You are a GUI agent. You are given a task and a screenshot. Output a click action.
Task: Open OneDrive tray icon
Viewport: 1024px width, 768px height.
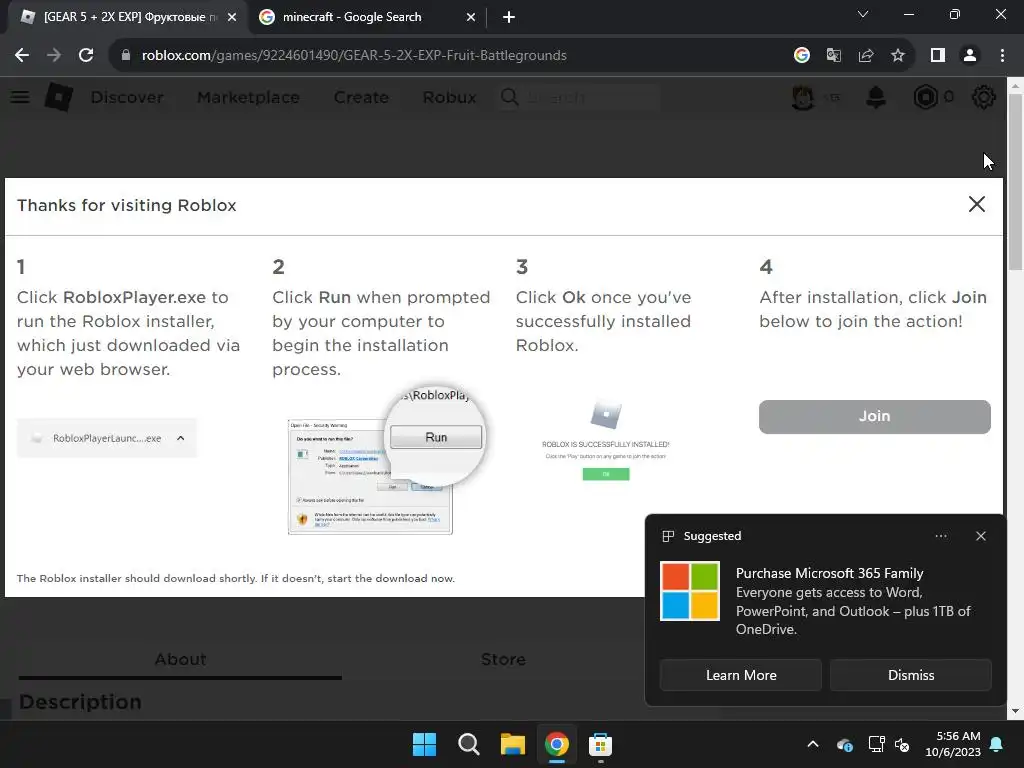tap(844, 744)
